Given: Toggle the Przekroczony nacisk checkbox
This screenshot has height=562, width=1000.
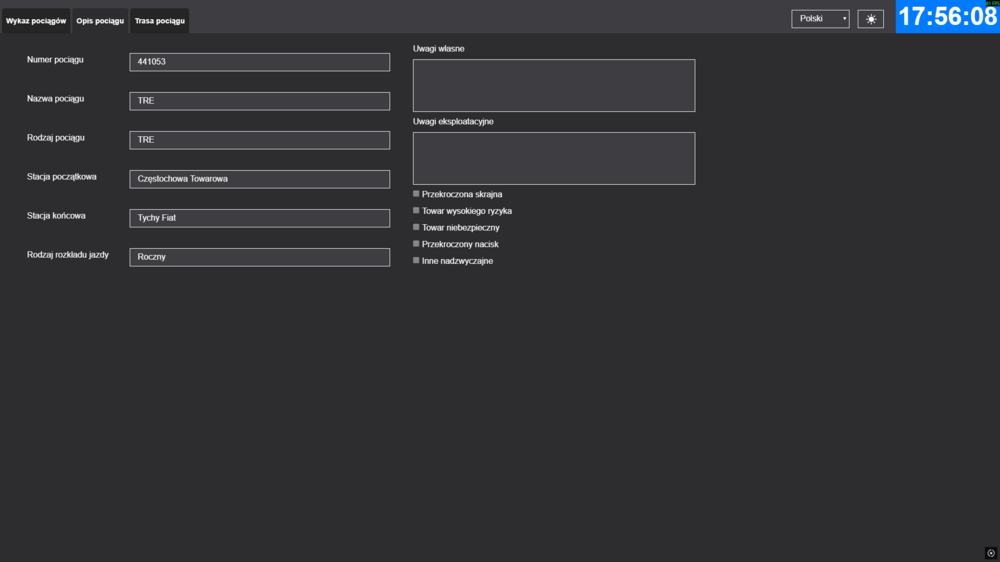Looking at the screenshot, I should click(x=417, y=244).
